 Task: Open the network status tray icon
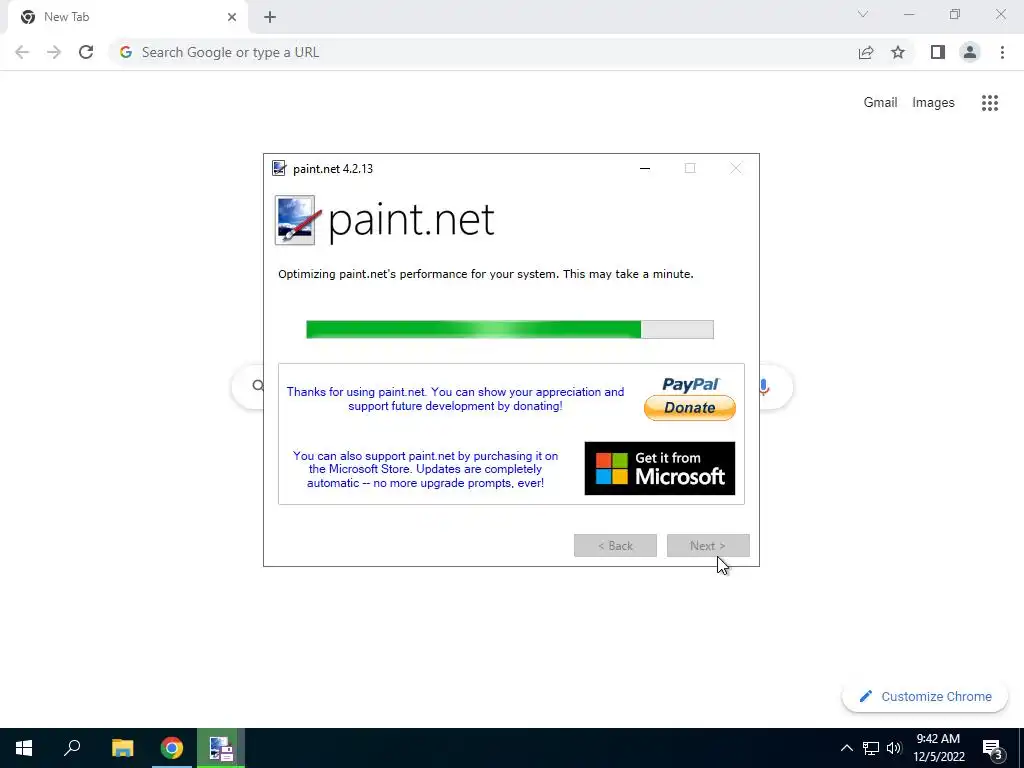[871, 748]
